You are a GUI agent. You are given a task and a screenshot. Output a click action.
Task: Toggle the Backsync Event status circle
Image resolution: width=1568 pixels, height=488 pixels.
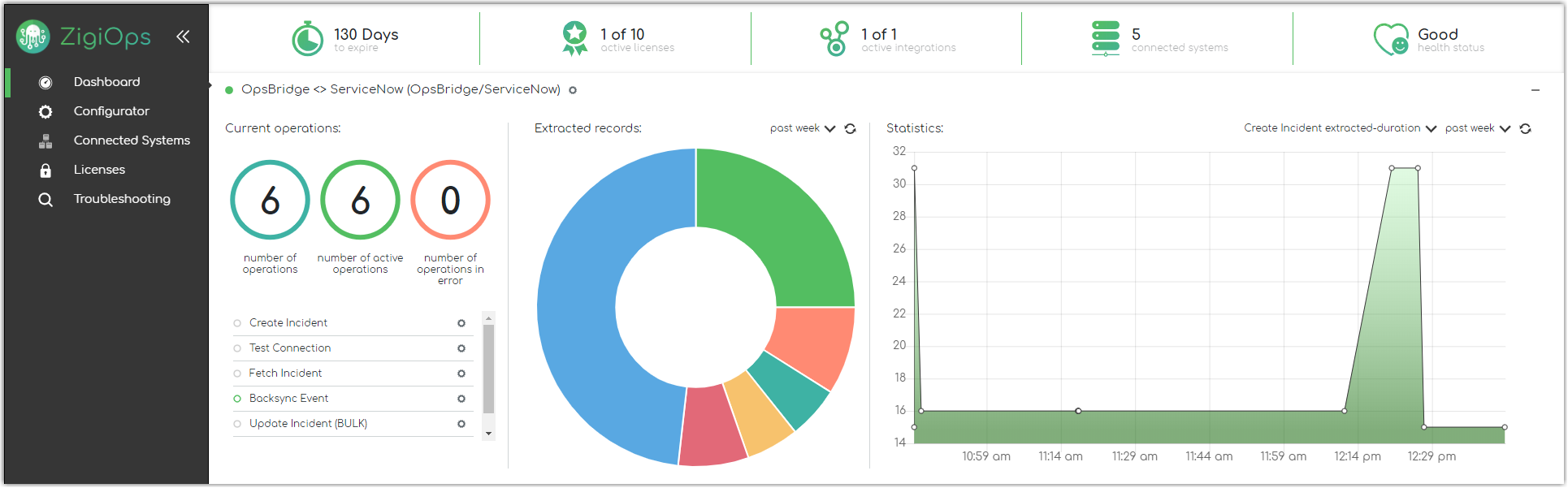(x=237, y=399)
